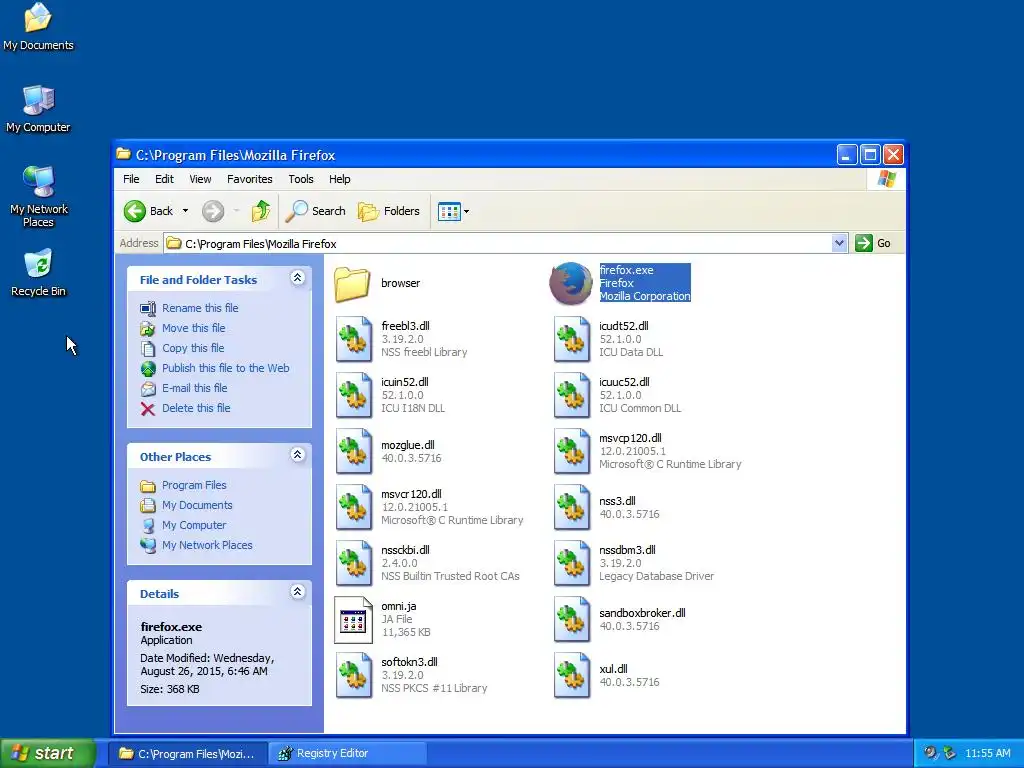This screenshot has width=1024, height=768.
Task: Click the sandboxbroker.dll file name text
Action: pyautogui.click(x=642, y=613)
